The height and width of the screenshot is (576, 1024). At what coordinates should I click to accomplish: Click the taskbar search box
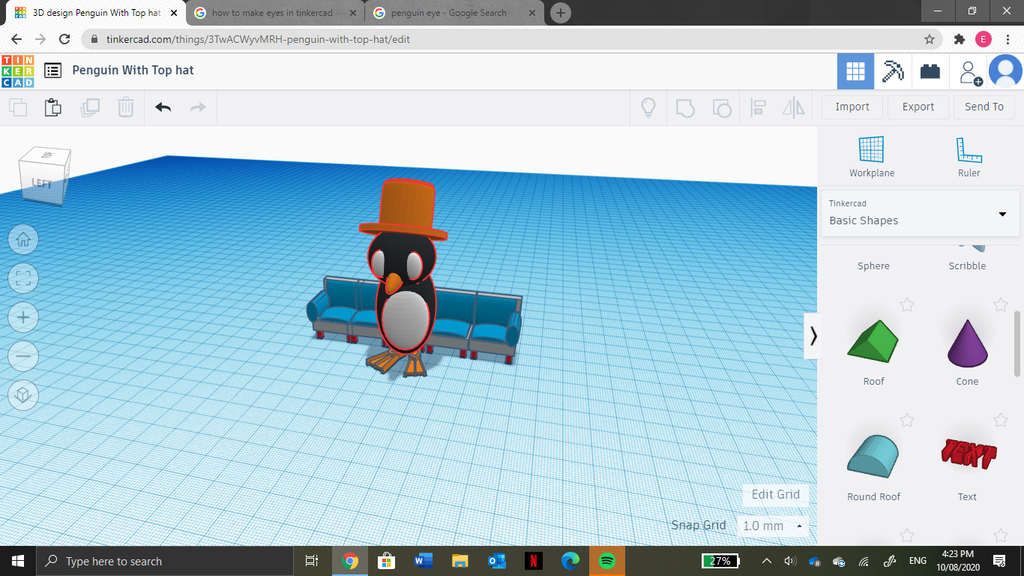pos(163,561)
